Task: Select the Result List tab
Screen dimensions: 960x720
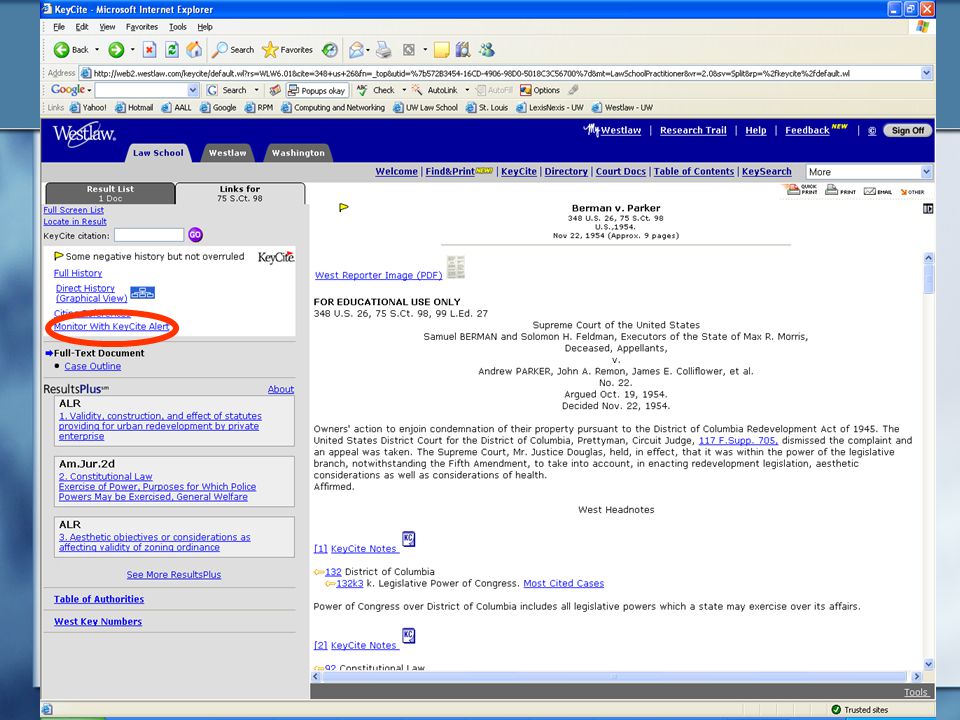Action: coord(110,193)
